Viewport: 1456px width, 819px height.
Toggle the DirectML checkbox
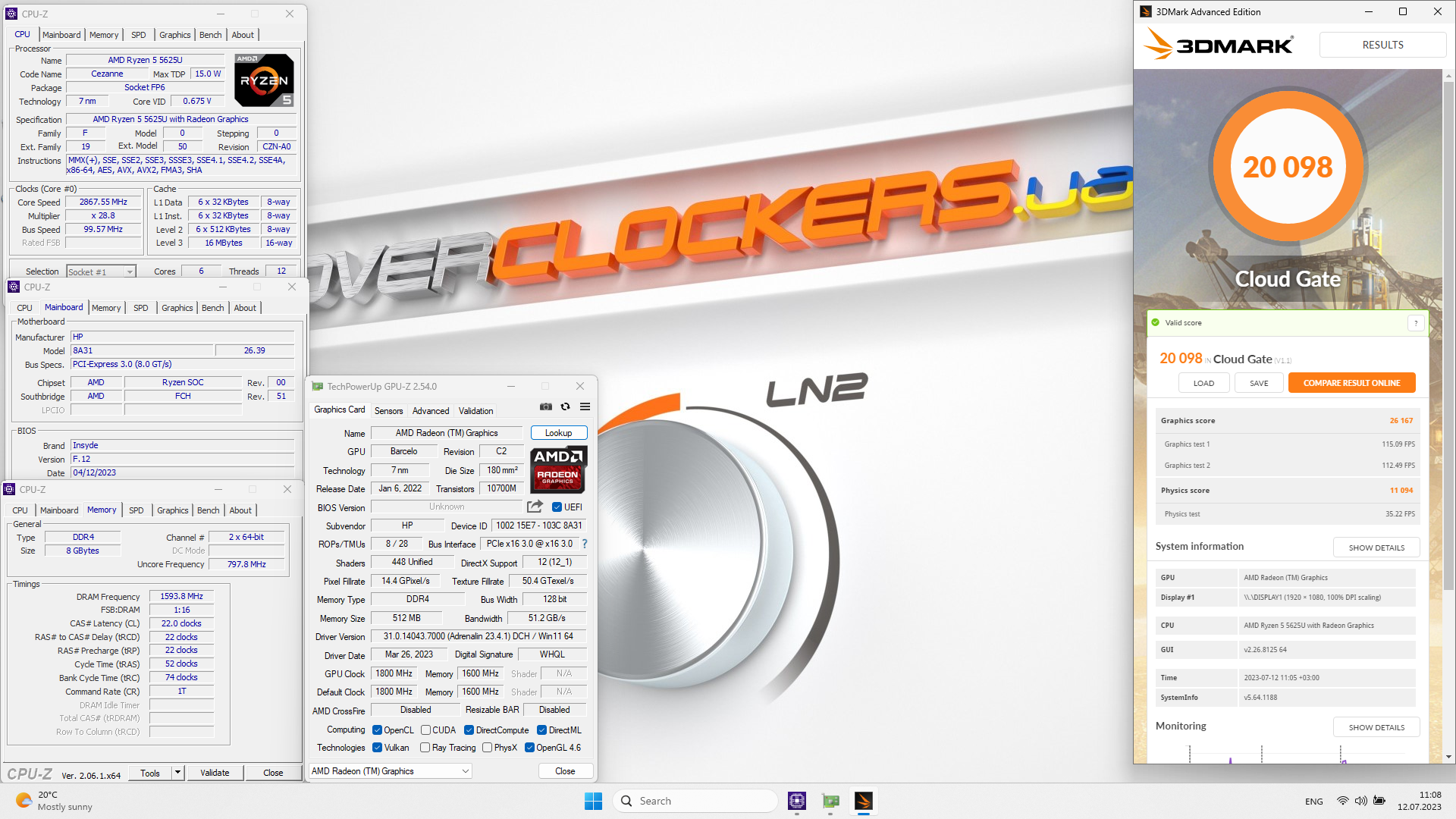[x=541, y=730]
